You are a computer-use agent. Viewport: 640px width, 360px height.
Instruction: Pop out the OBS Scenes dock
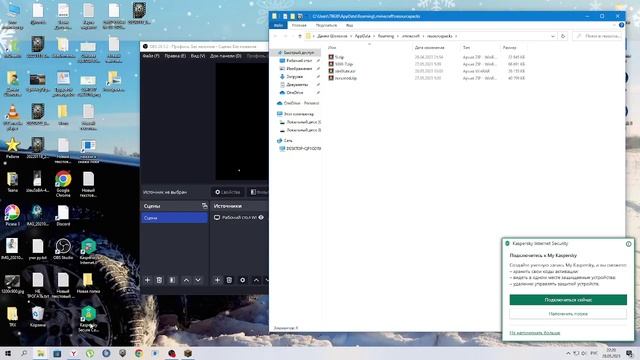pyautogui.click(x=204, y=206)
